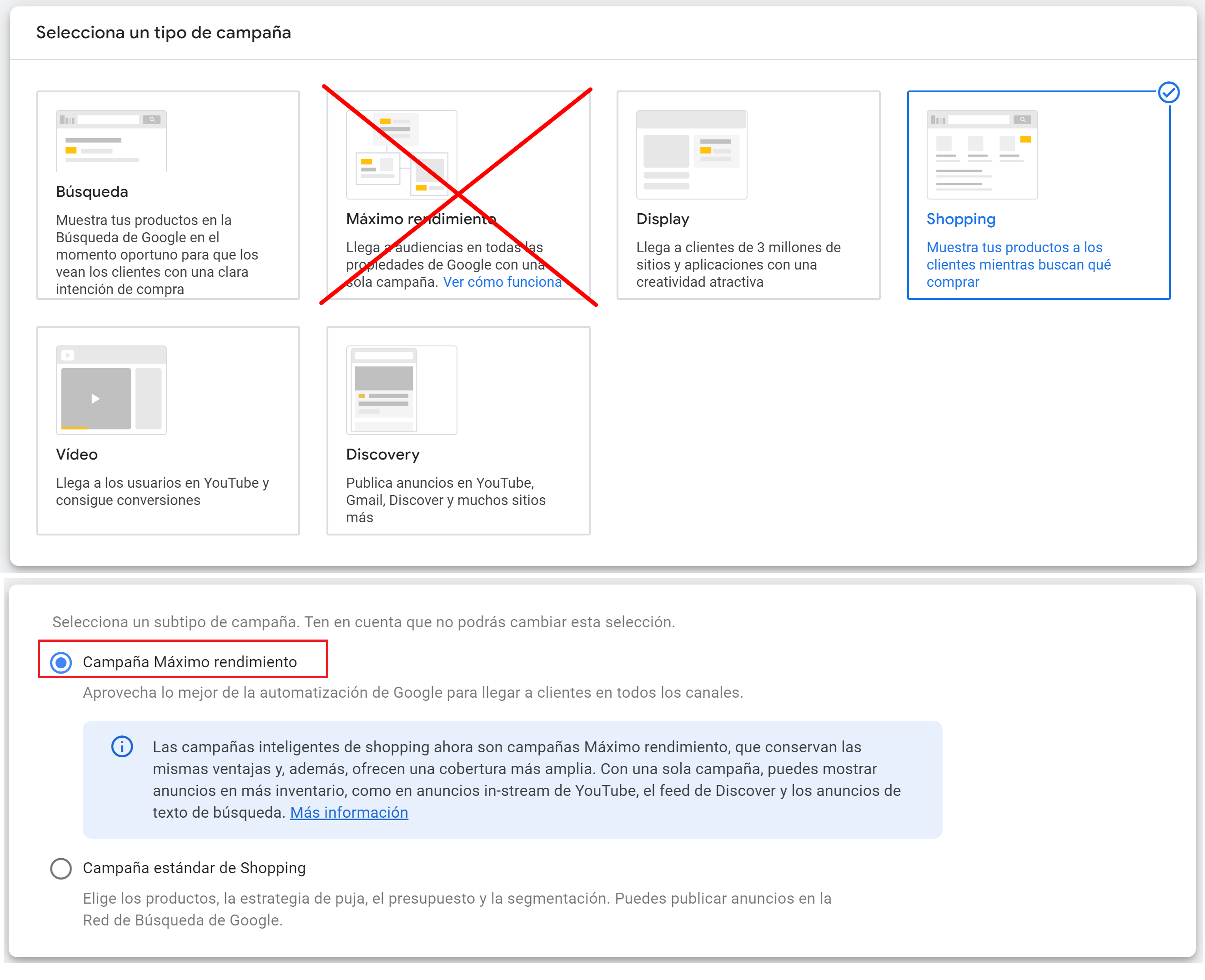Click the Discovery card description text
The image size is (1205, 980).
pyautogui.click(x=446, y=500)
